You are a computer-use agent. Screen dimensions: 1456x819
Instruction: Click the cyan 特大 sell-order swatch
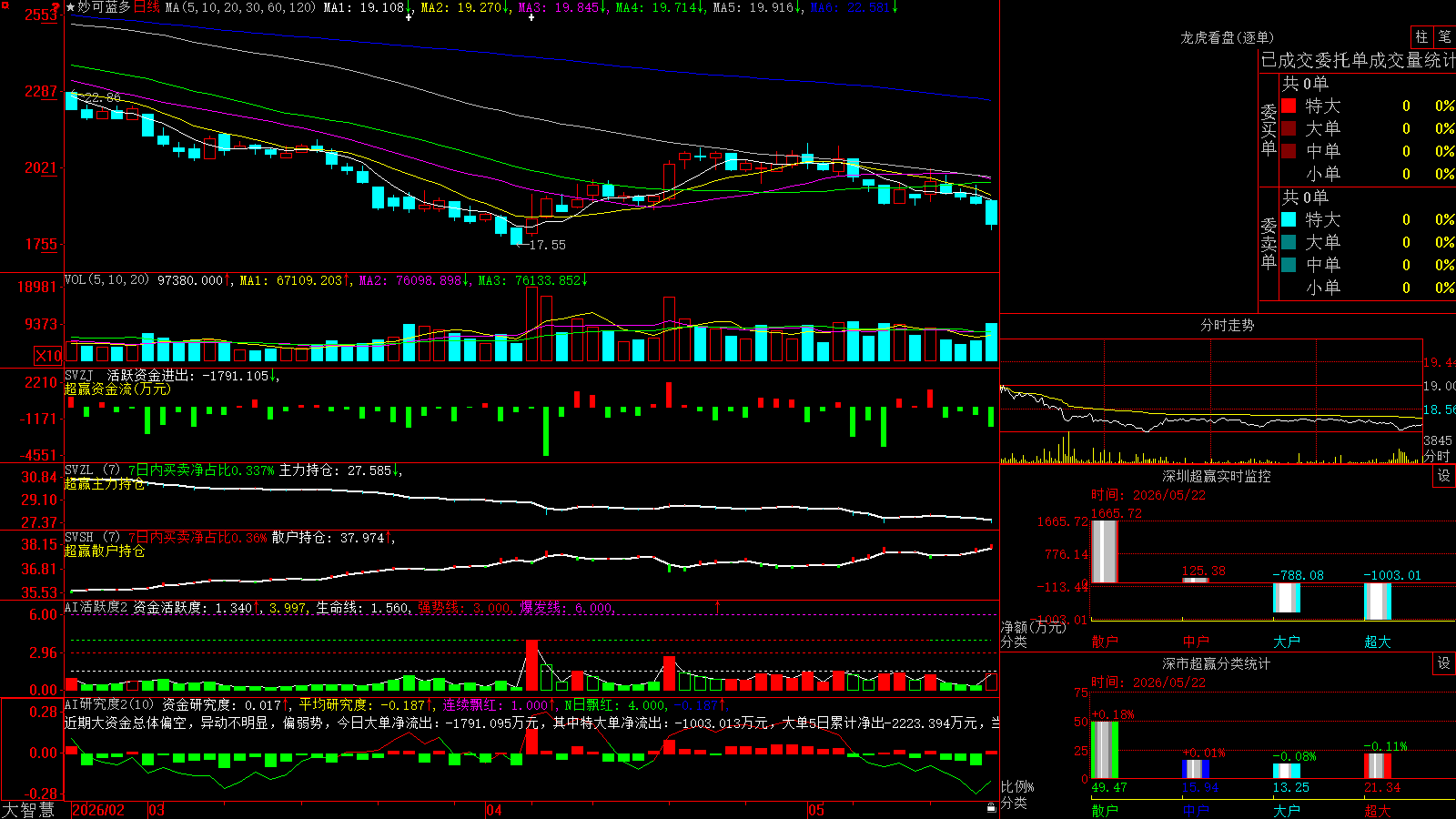point(1289,219)
